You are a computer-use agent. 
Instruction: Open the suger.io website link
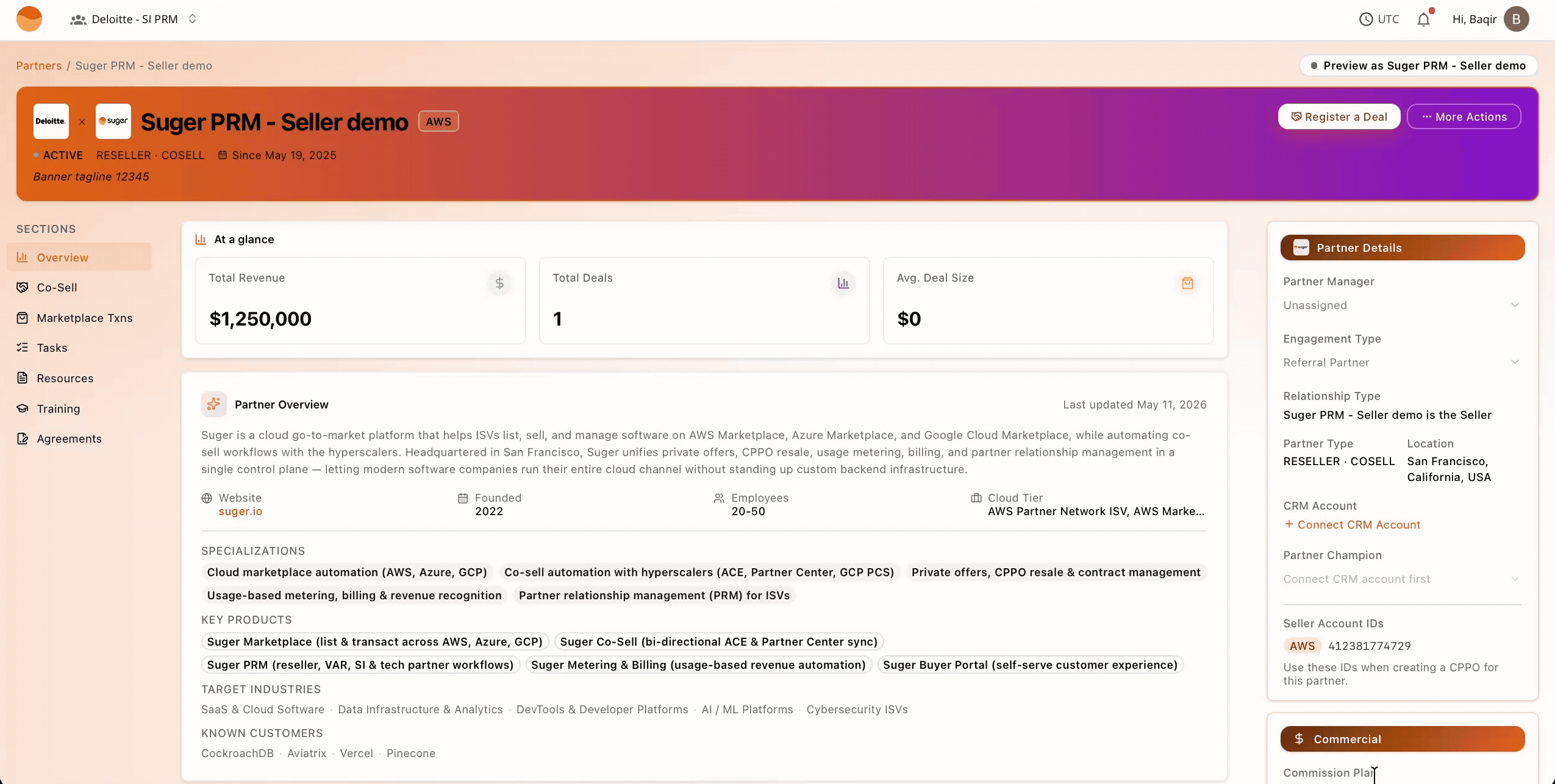coord(240,511)
